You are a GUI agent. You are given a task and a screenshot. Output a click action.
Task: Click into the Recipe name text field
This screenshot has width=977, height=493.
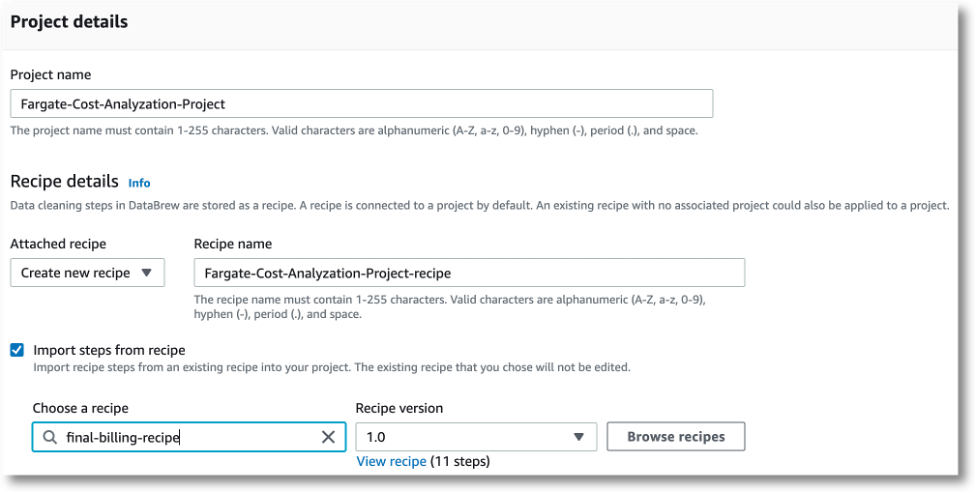[x=469, y=272]
